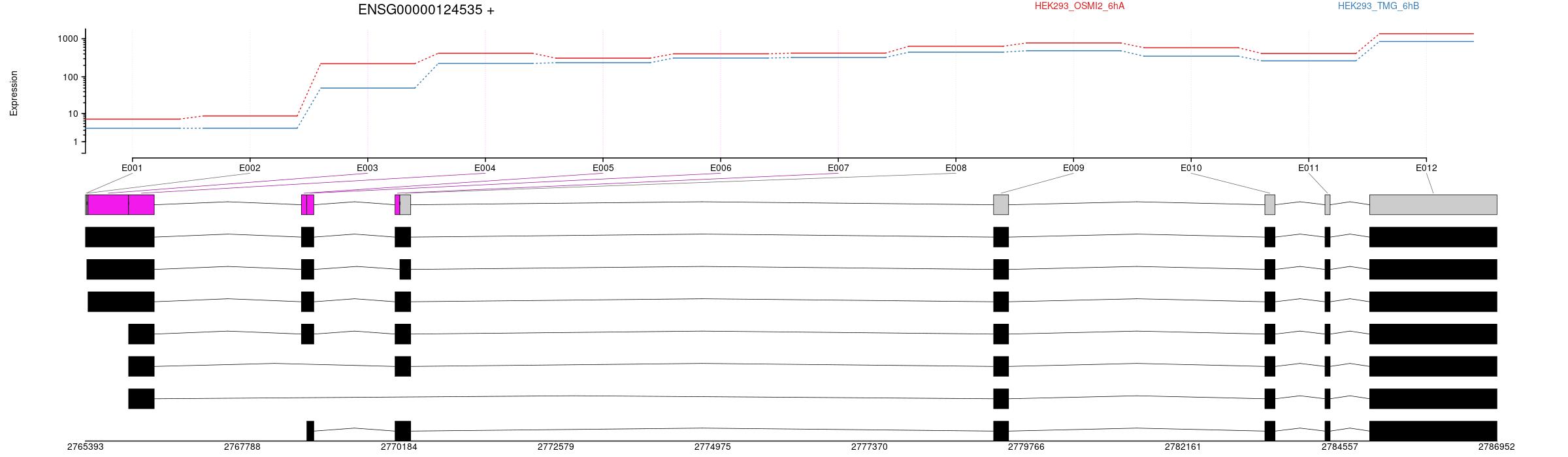1568x457 pixels.
Task: Select the HEK293_OSMI2_6hA legend label
Action: click(1079, 6)
